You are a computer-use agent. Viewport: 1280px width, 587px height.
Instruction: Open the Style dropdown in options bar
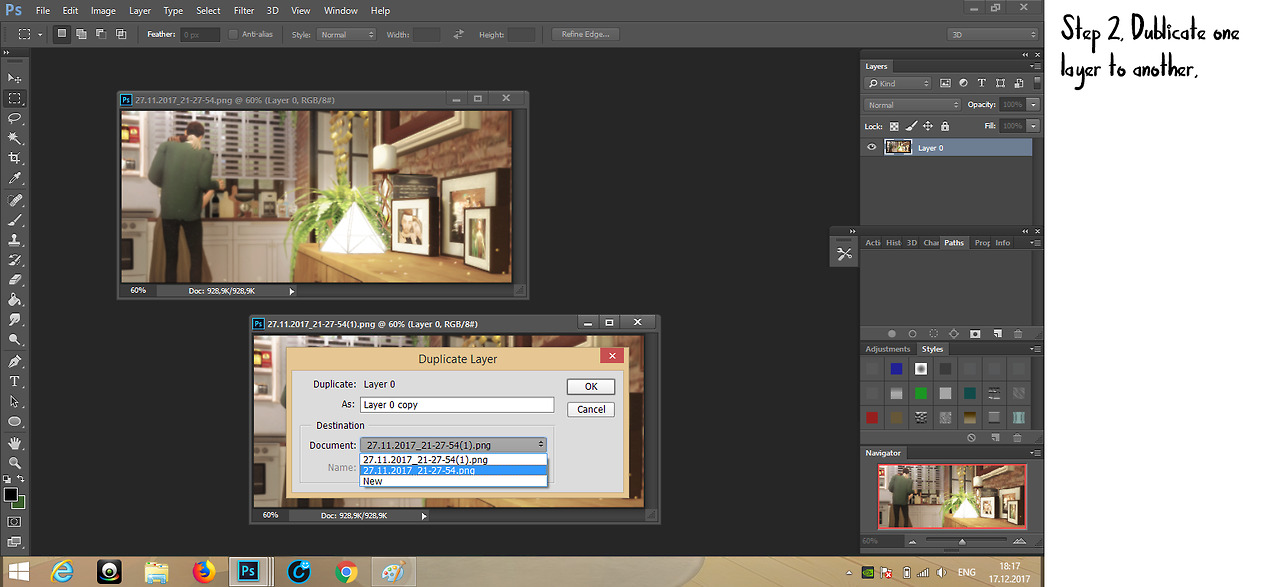click(x=346, y=34)
